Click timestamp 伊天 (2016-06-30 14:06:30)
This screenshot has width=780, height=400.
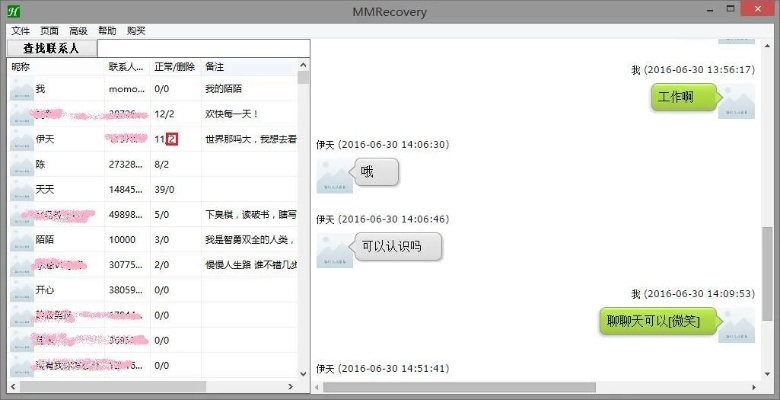click(x=383, y=145)
